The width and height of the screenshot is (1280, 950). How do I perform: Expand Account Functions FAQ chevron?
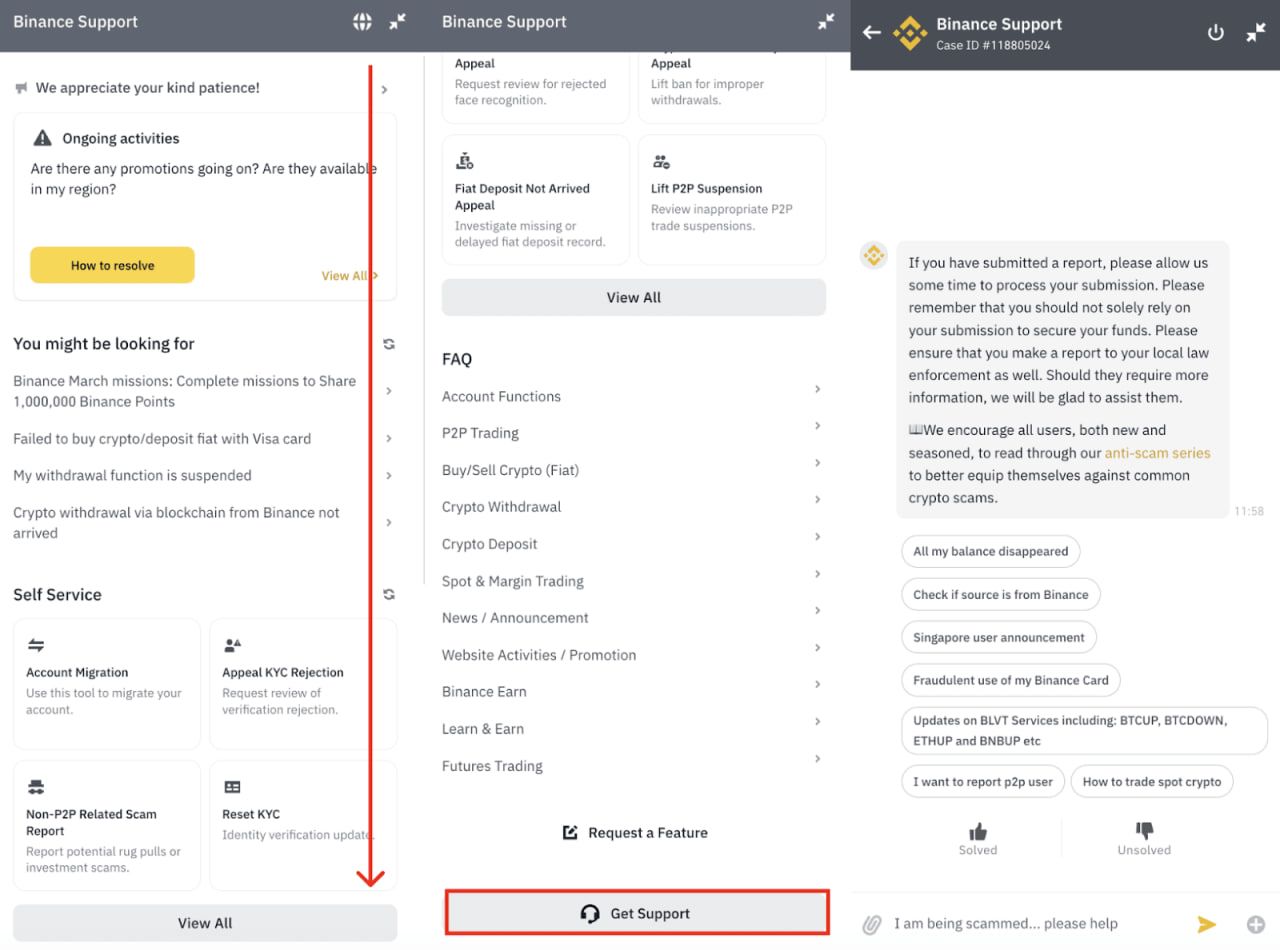click(817, 389)
